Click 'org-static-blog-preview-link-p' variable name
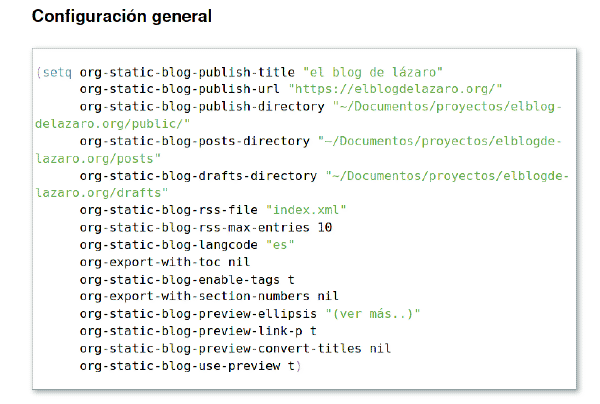600x404 pixels. [191, 331]
